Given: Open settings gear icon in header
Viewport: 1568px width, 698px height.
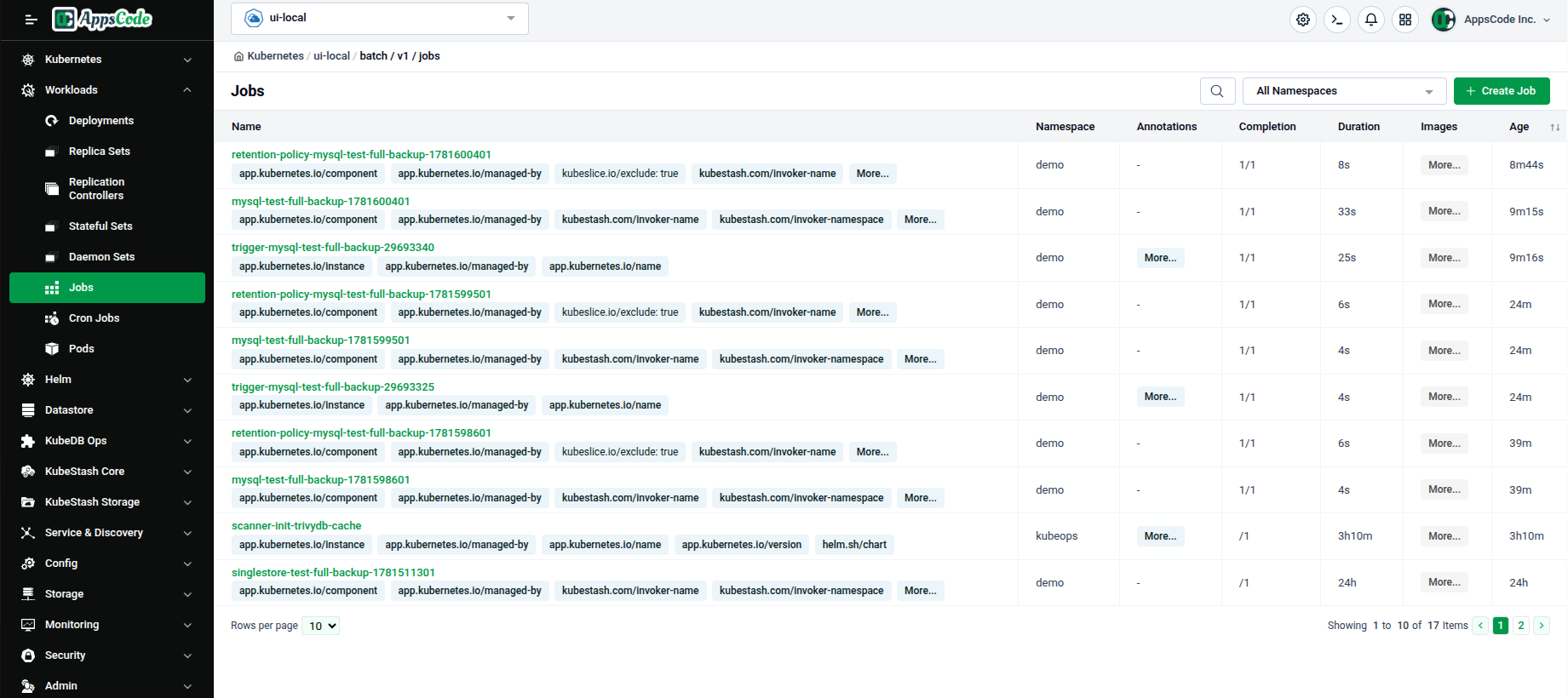Looking at the screenshot, I should [x=1303, y=20].
